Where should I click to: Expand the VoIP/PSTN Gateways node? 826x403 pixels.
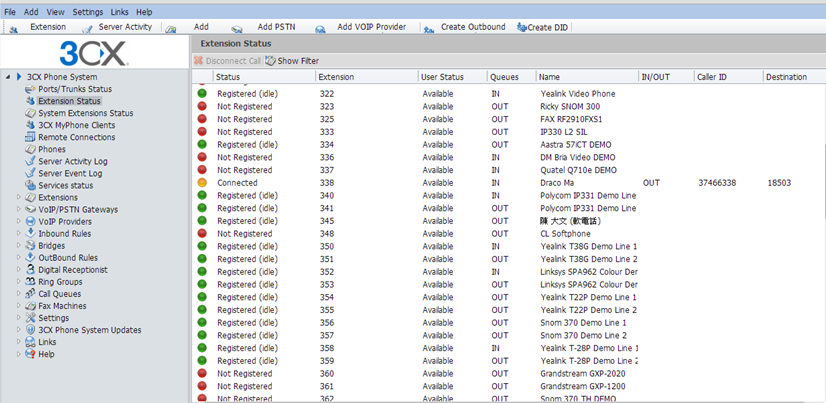tap(19, 210)
